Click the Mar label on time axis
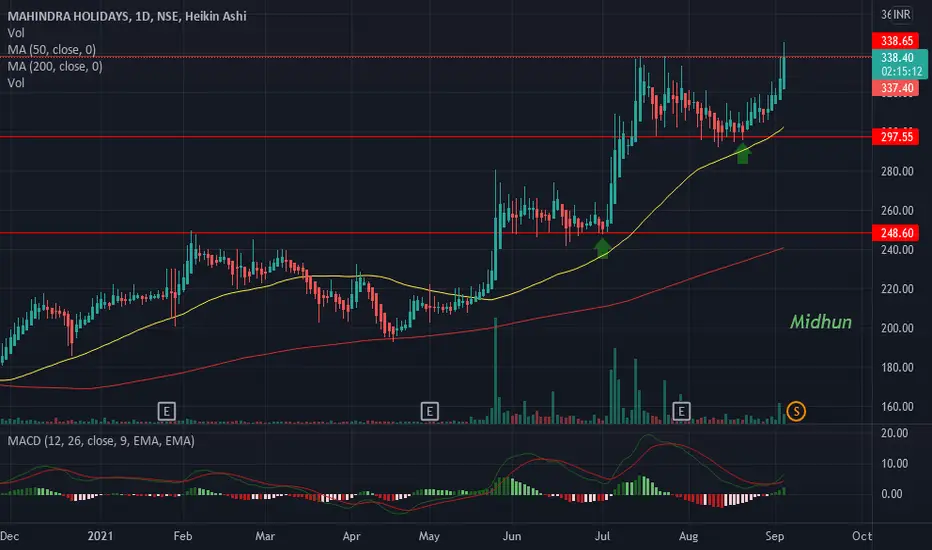Viewport: 932px width, 550px height. pos(265,536)
